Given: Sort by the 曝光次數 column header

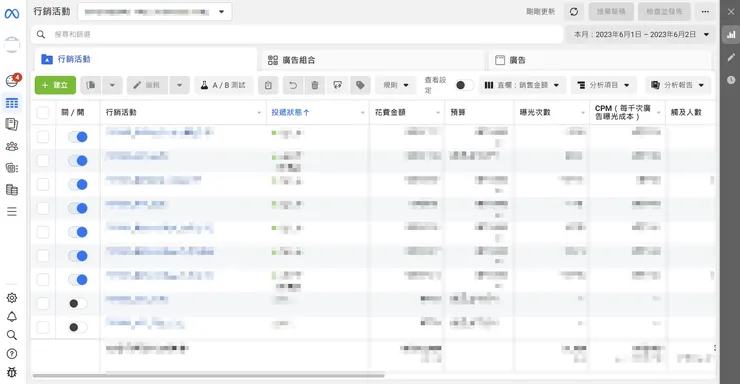Looking at the screenshot, I should [x=535, y=112].
